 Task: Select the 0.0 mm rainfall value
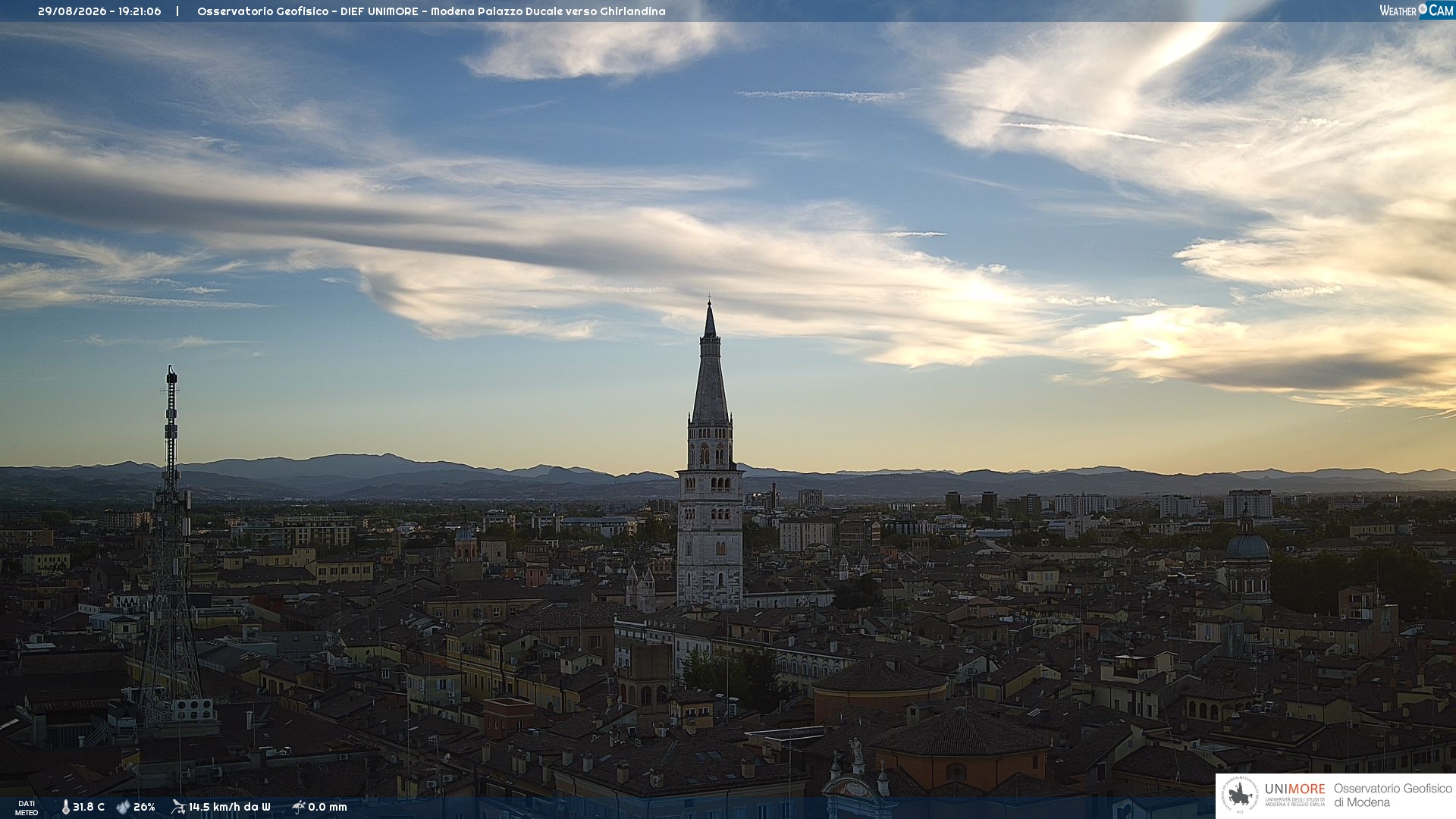pyautogui.click(x=327, y=807)
